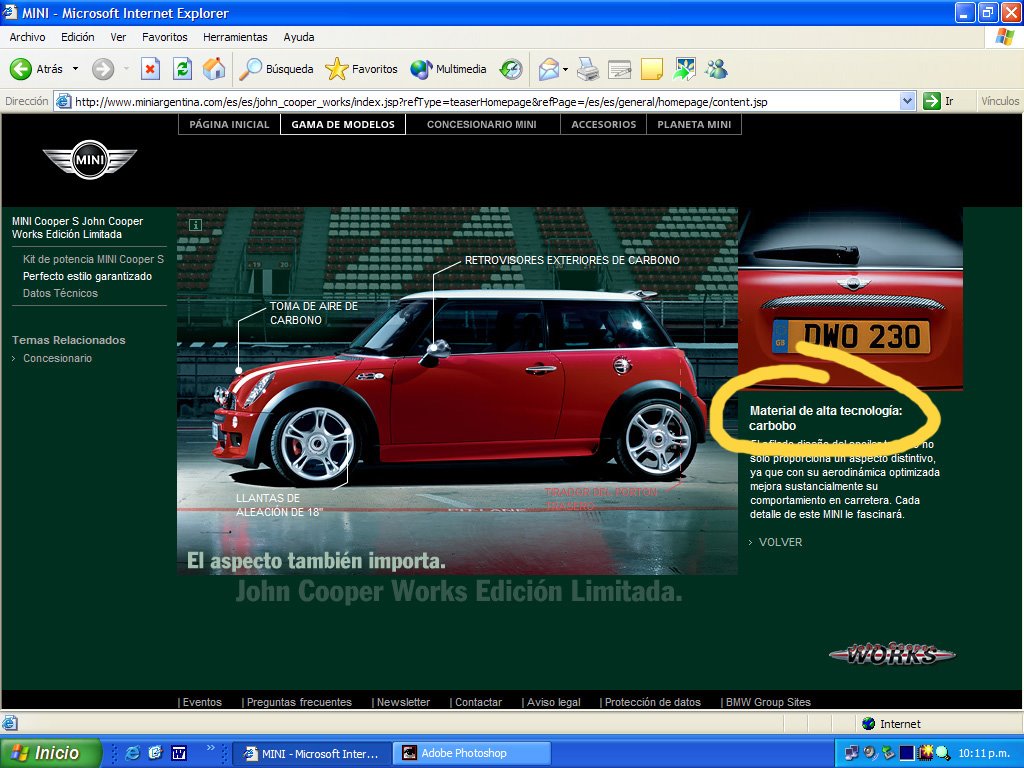Click the Internet zone status indicator
The height and width of the screenshot is (768, 1024).
pos(891,724)
